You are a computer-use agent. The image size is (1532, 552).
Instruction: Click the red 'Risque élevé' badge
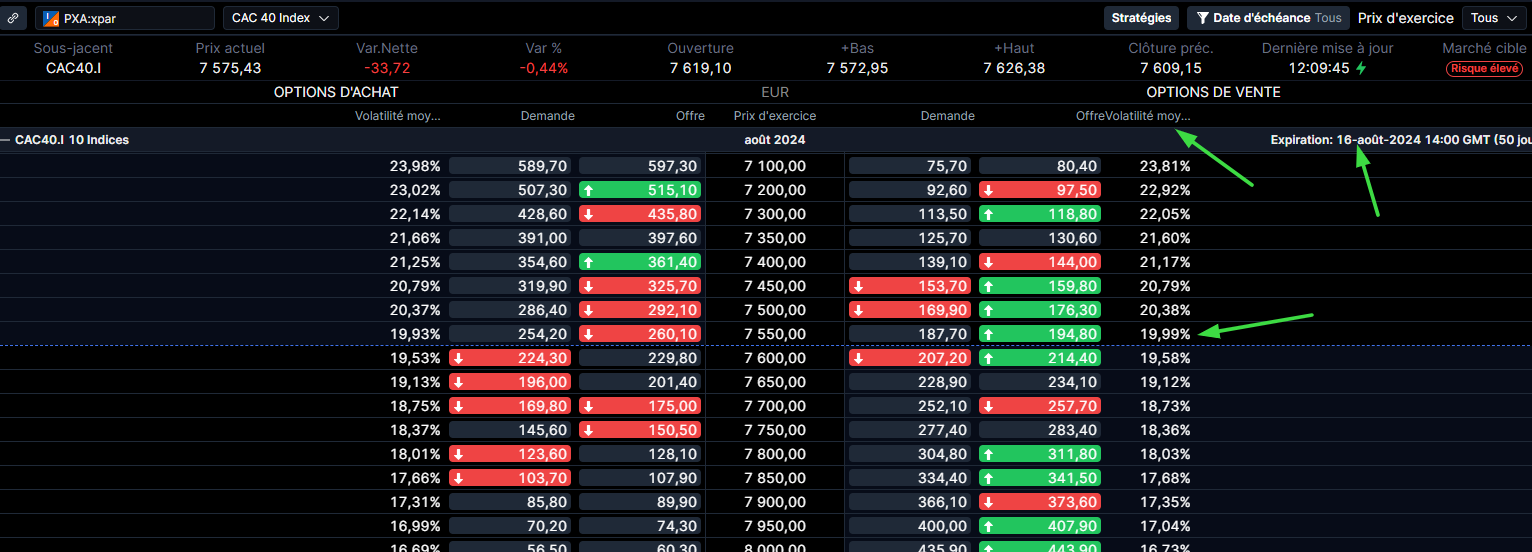(x=1484, y=69)
